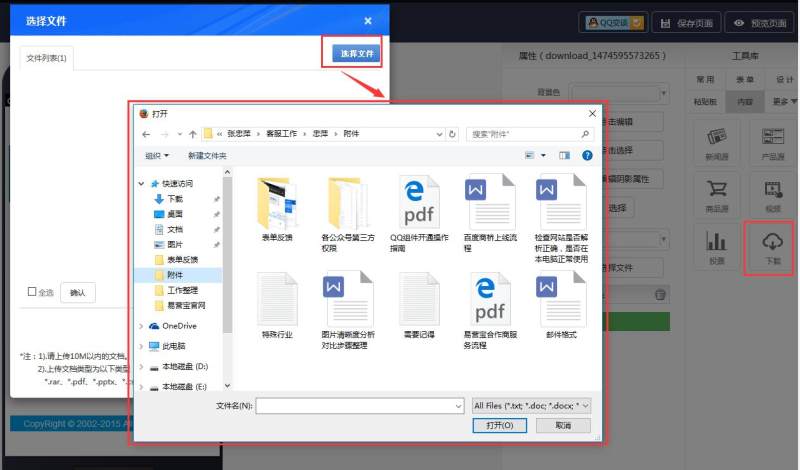Open the 表单反馈 folder thumbnail
800x470 pixels.
[277, 204]
